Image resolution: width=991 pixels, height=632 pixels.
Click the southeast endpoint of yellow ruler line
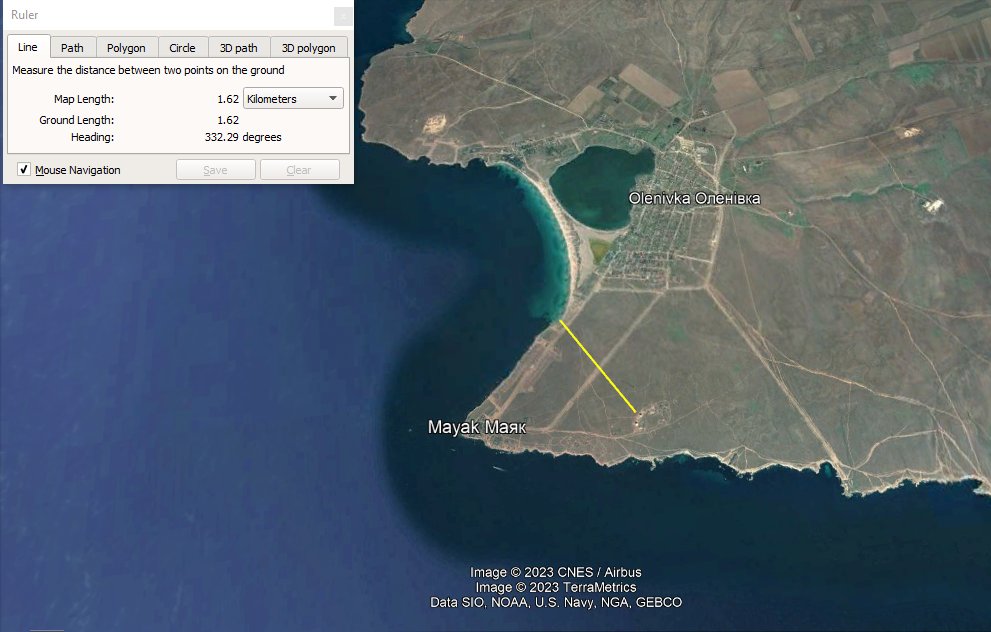tap(636, 411)
